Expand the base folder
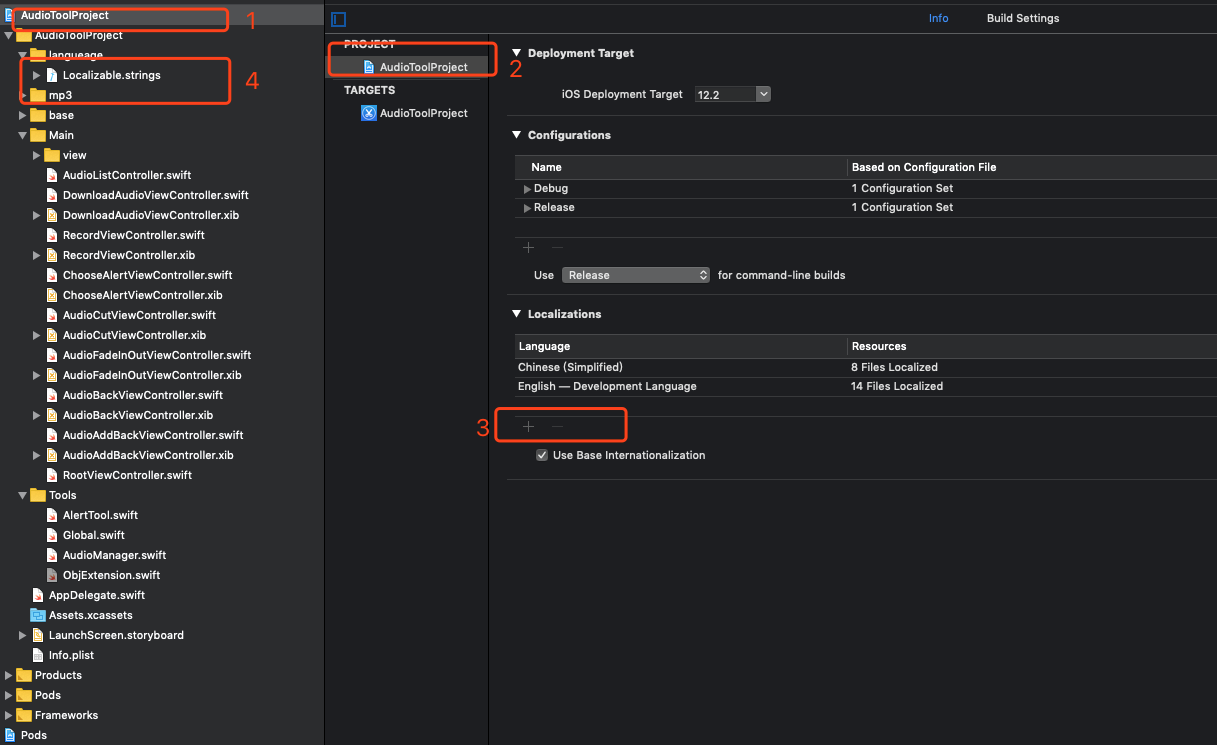Viewport: 1217px width, 745px height. [23, 115]
